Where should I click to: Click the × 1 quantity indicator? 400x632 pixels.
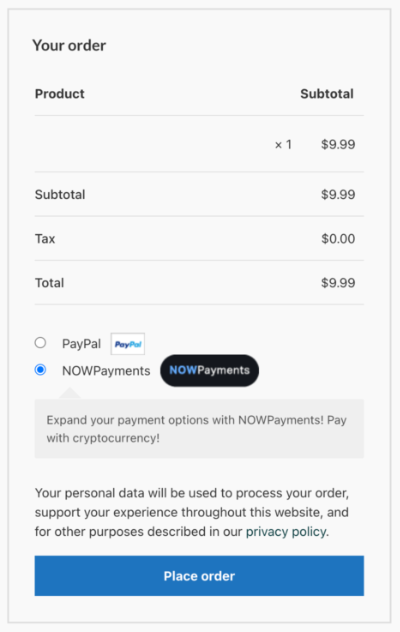point(283,145)
